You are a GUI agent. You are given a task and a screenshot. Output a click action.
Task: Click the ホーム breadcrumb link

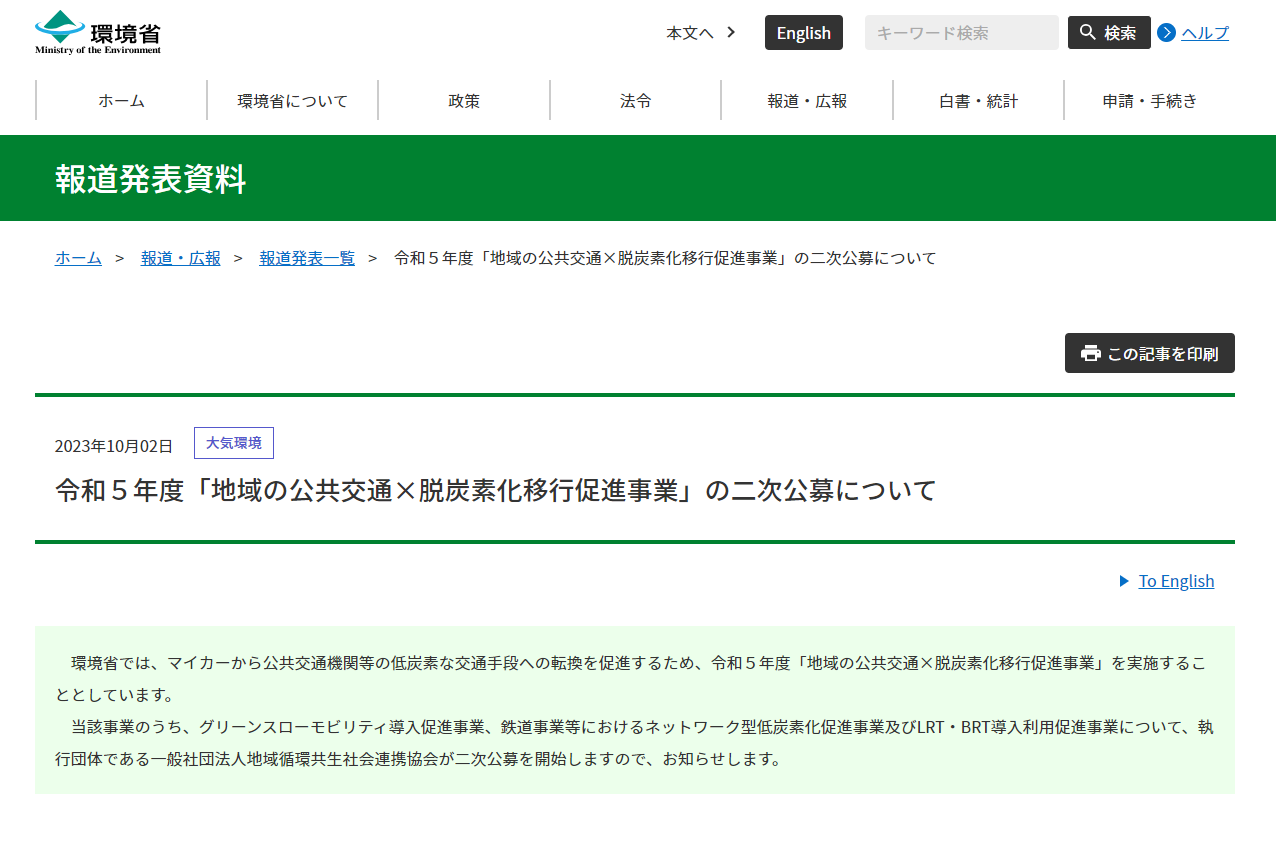tap(78, 258)
